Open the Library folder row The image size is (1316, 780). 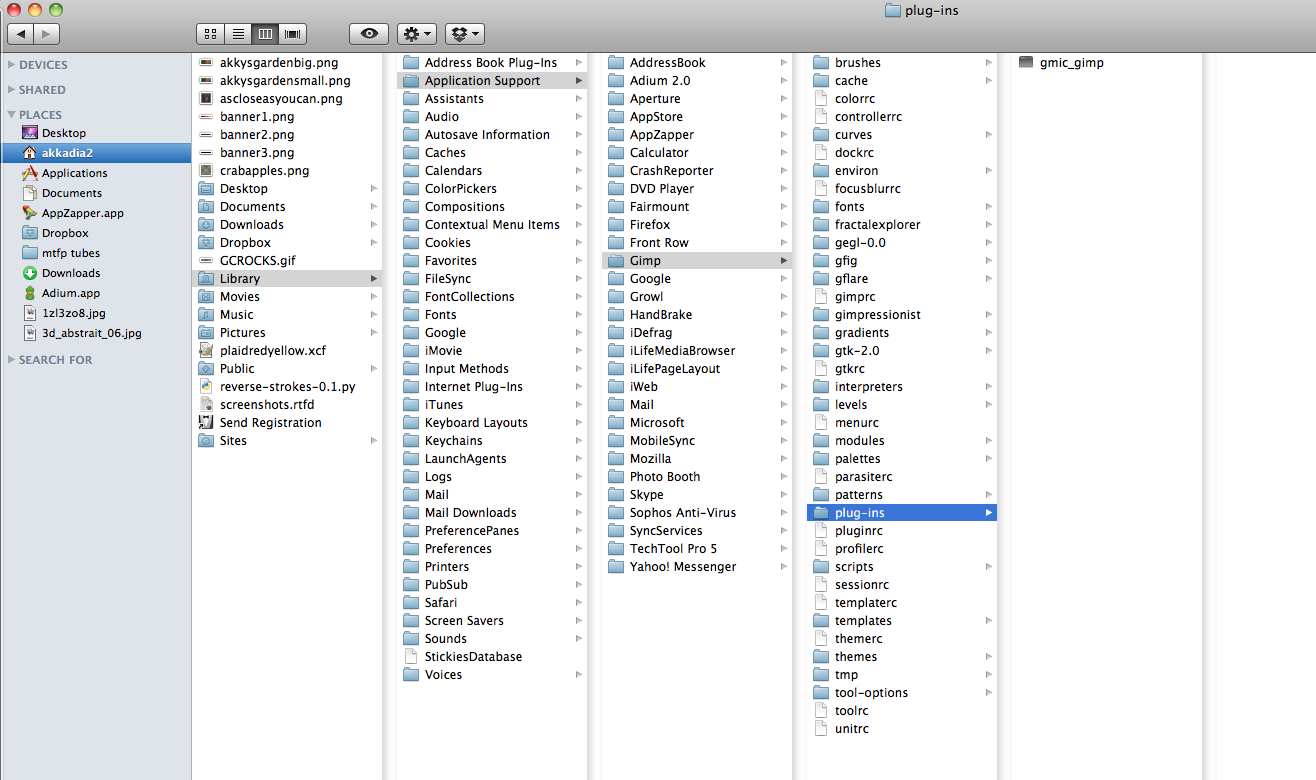click(287, 279)
